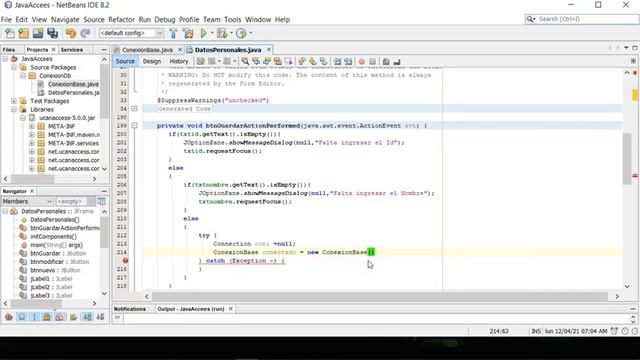
Task: Switch to the Design view button
Action: point(152,61)
